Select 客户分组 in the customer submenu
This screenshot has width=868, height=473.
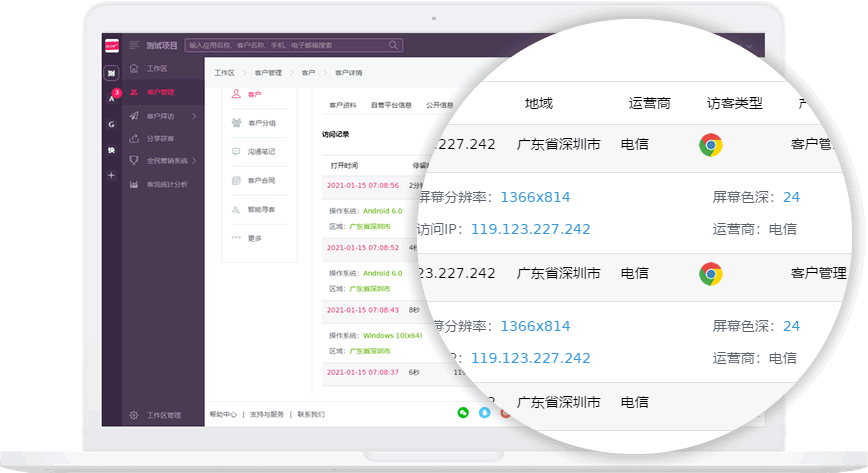261,123
